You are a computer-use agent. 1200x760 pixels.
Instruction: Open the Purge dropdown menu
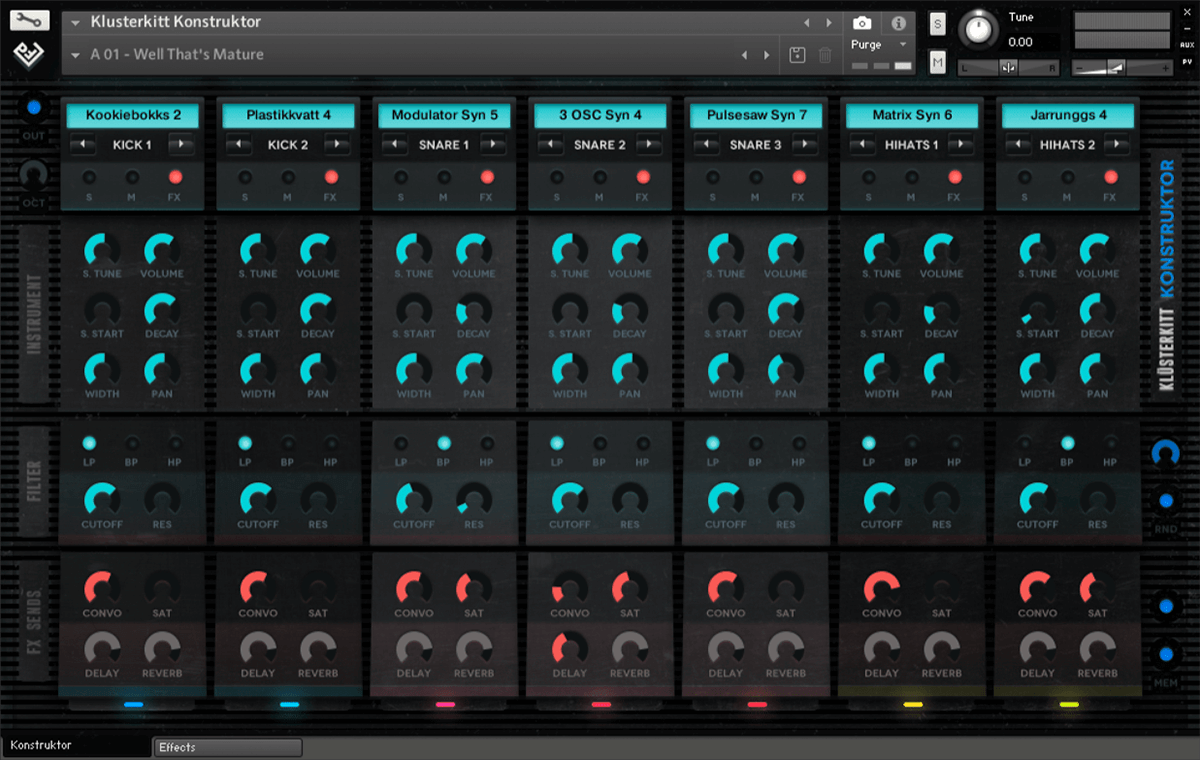pyautogui.click(x=878, y=45)
